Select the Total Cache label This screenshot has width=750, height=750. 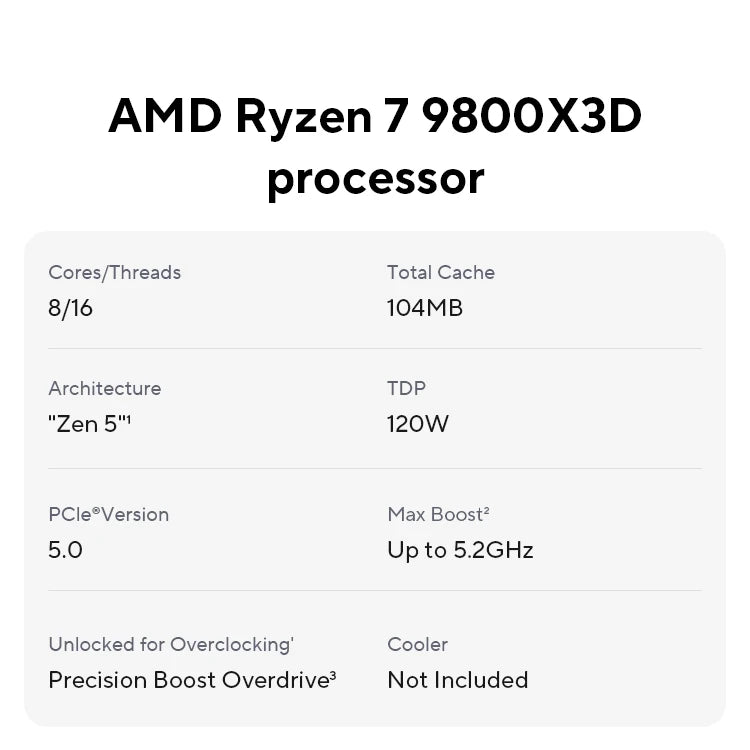440,272
